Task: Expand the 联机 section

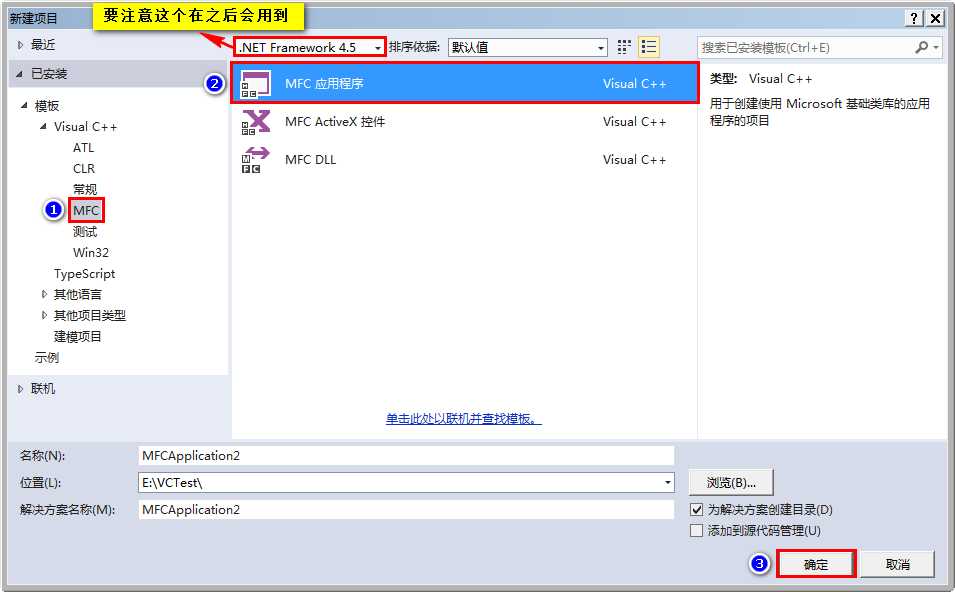Action: click(20, 389)
